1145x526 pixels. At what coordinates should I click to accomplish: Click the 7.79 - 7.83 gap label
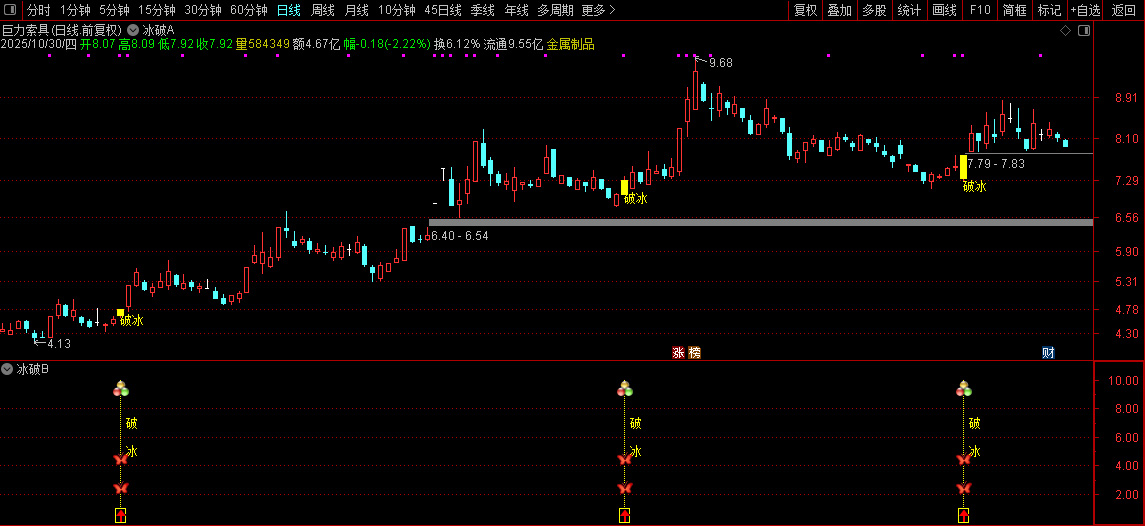[x=996, y=164]
